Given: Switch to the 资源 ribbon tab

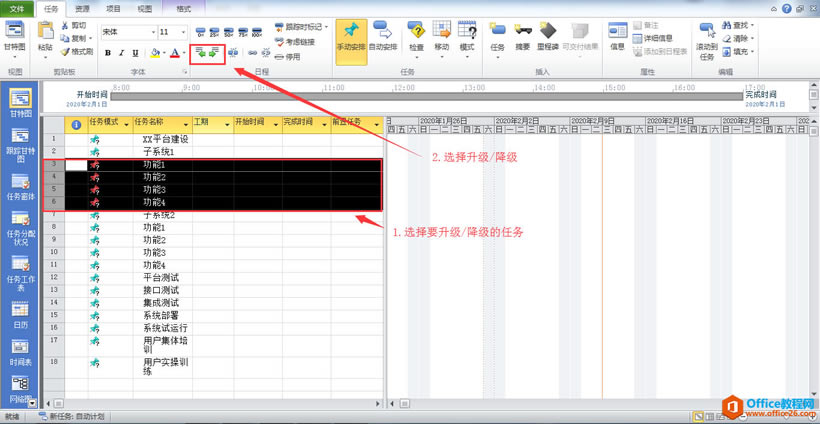Looking at the screenshot, I should [82, 7].
